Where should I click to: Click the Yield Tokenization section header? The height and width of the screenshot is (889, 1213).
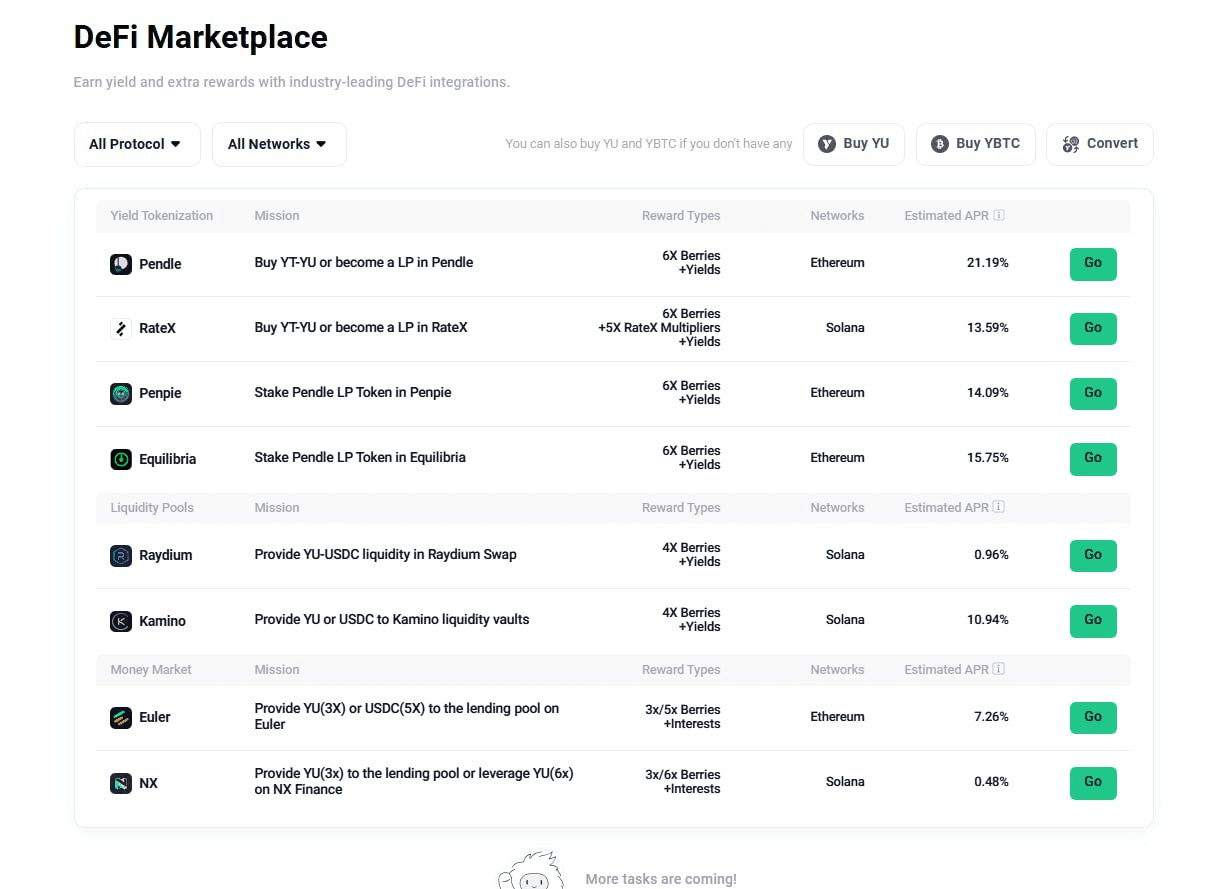coord(162,215)
